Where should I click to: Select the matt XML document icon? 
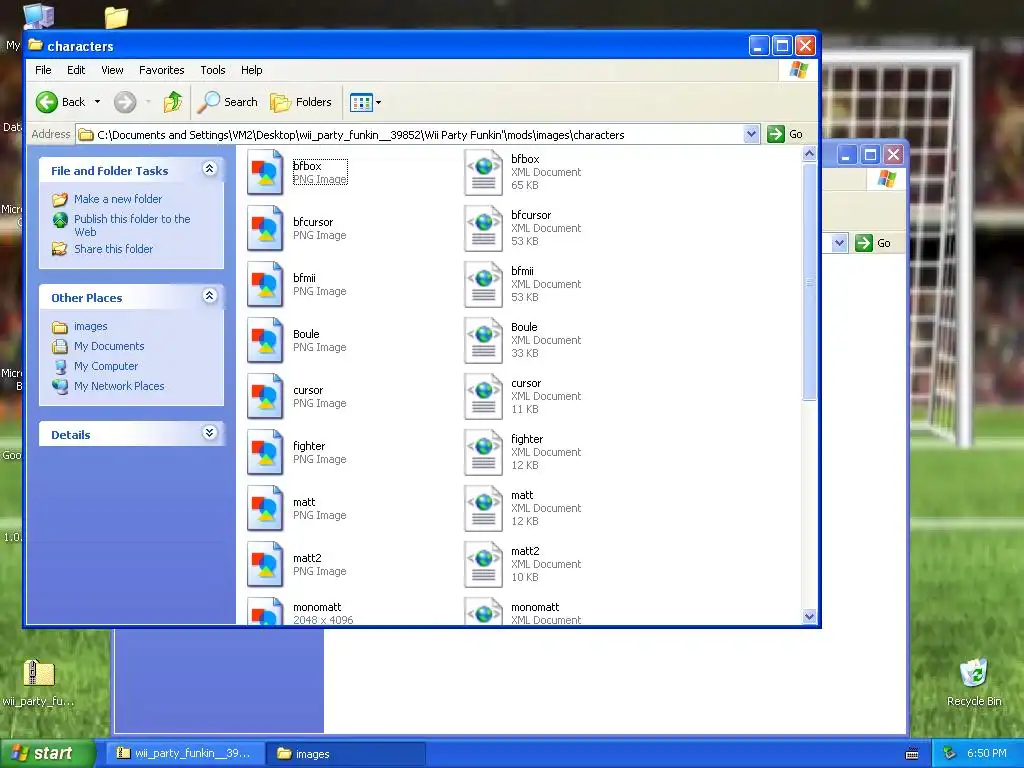tap(483, 509)
